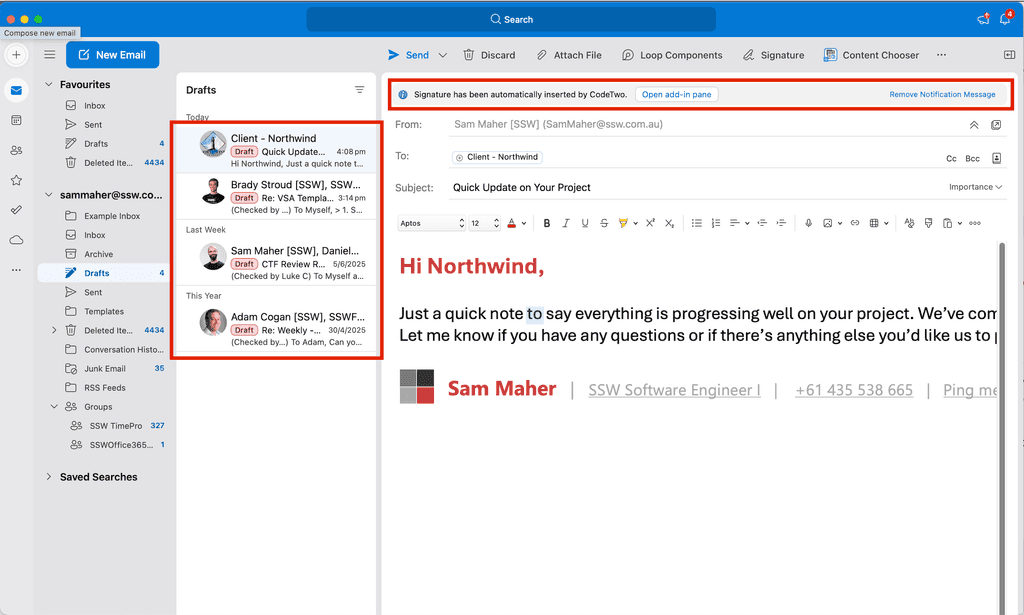
Task: Insert a bulleted list
Action: 696,223
